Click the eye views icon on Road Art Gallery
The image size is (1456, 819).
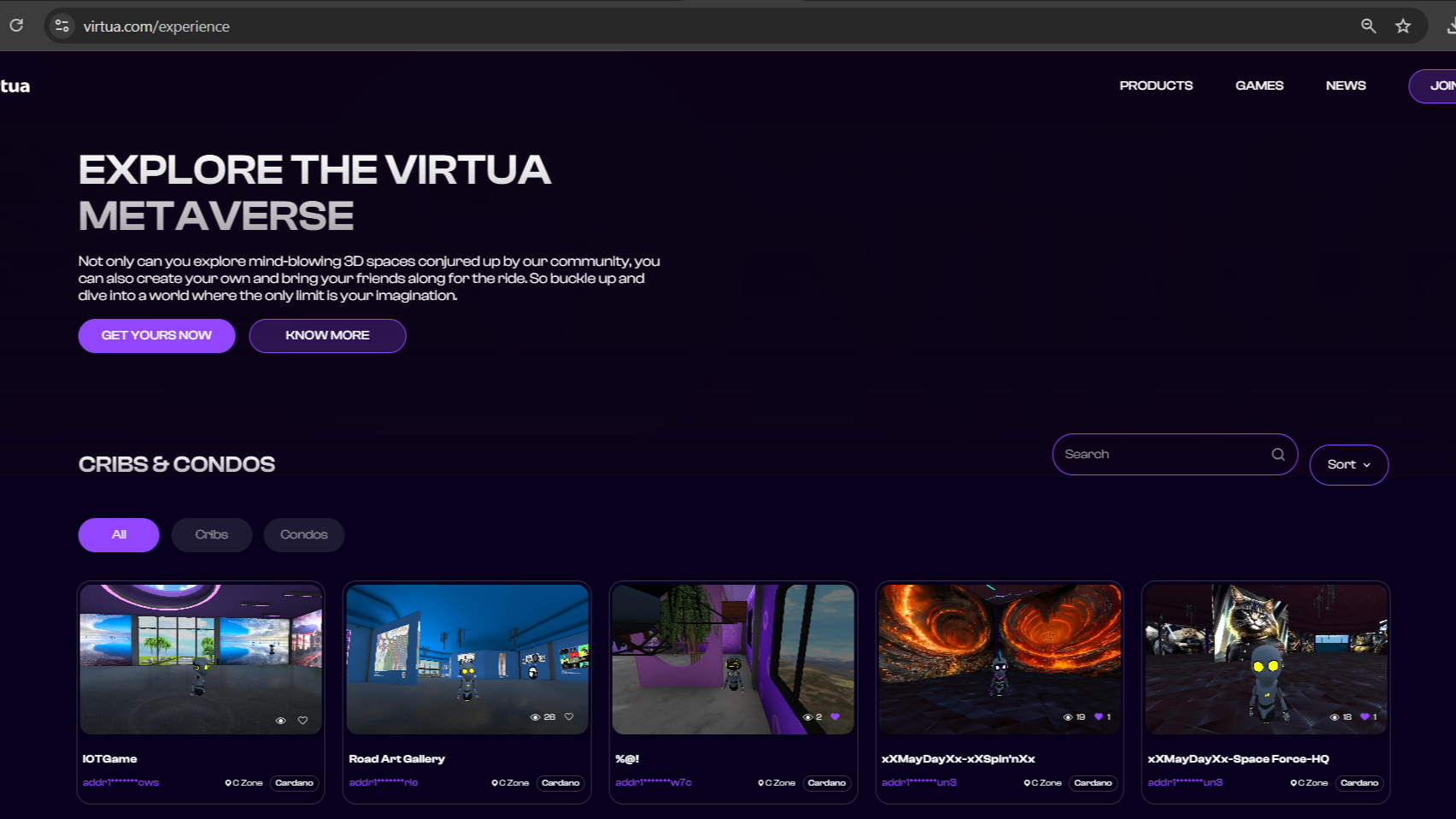pos(535,717)
